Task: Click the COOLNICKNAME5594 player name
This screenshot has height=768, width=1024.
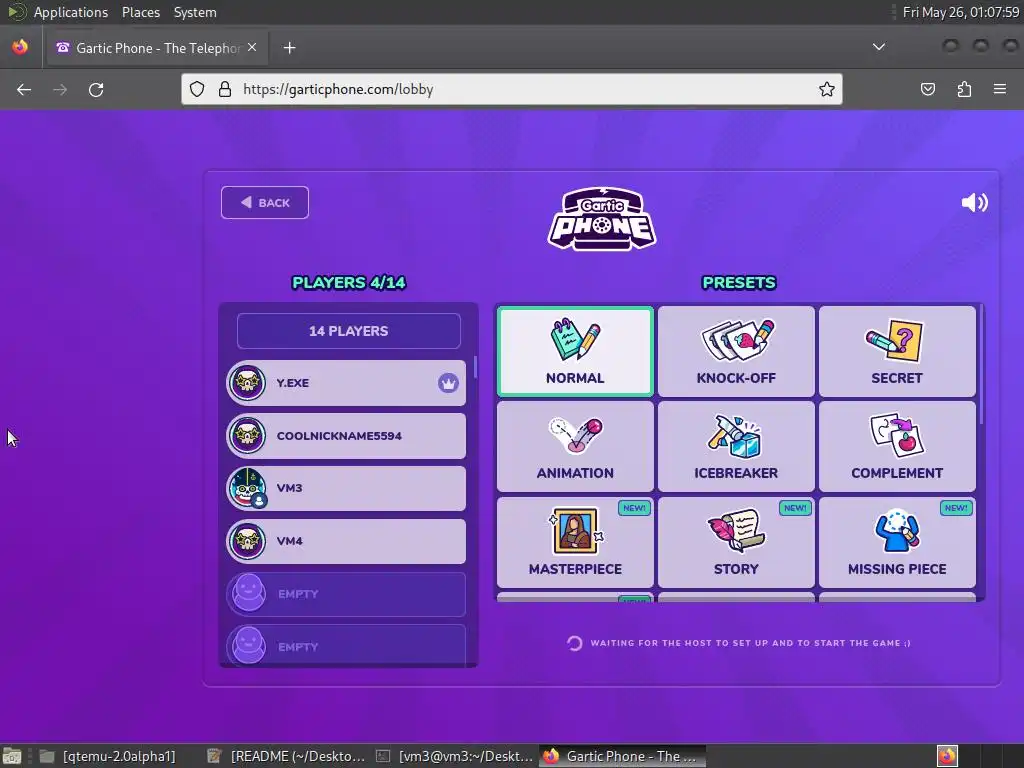Action: 339,436
